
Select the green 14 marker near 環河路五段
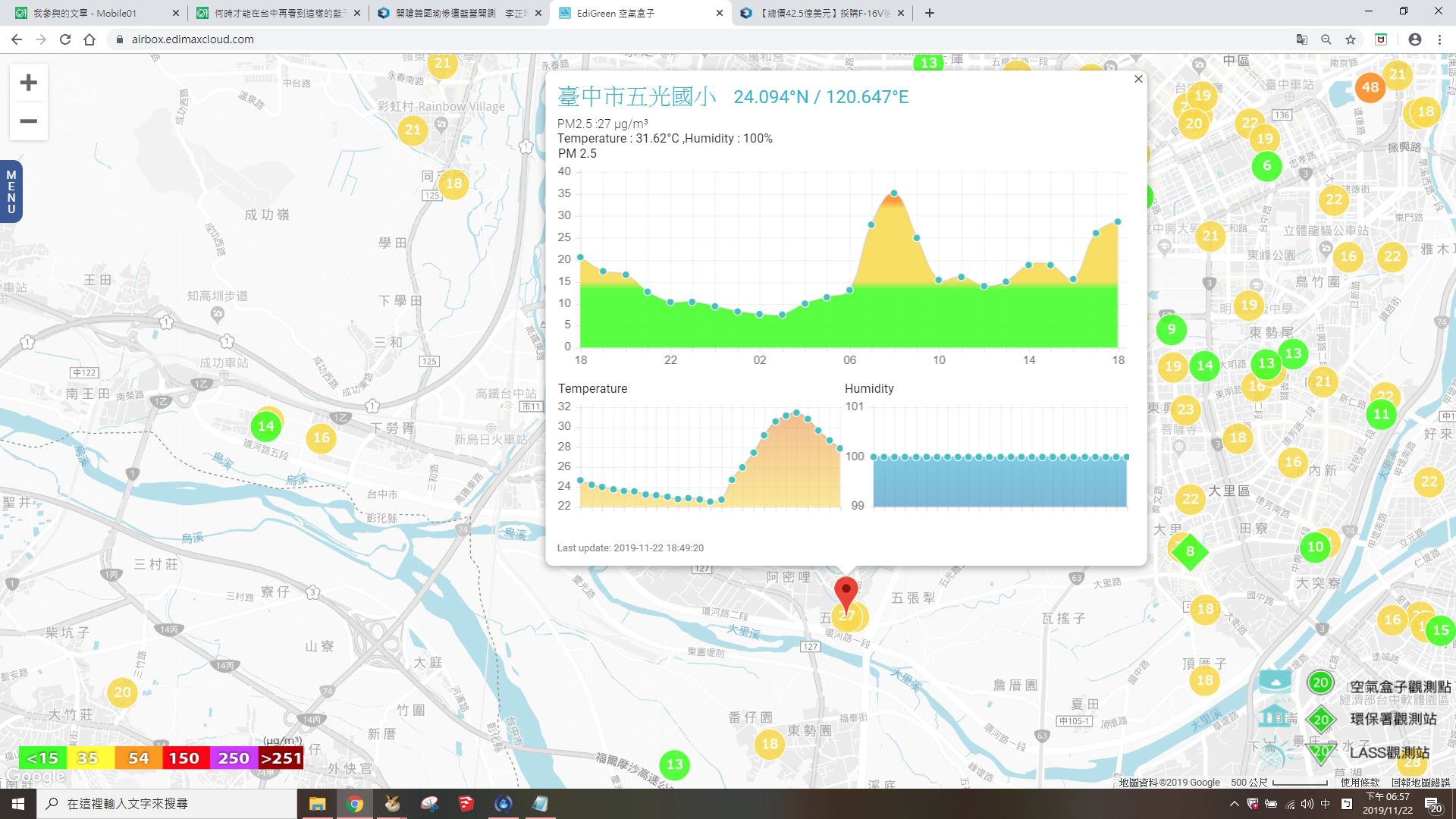coord(265,426)
